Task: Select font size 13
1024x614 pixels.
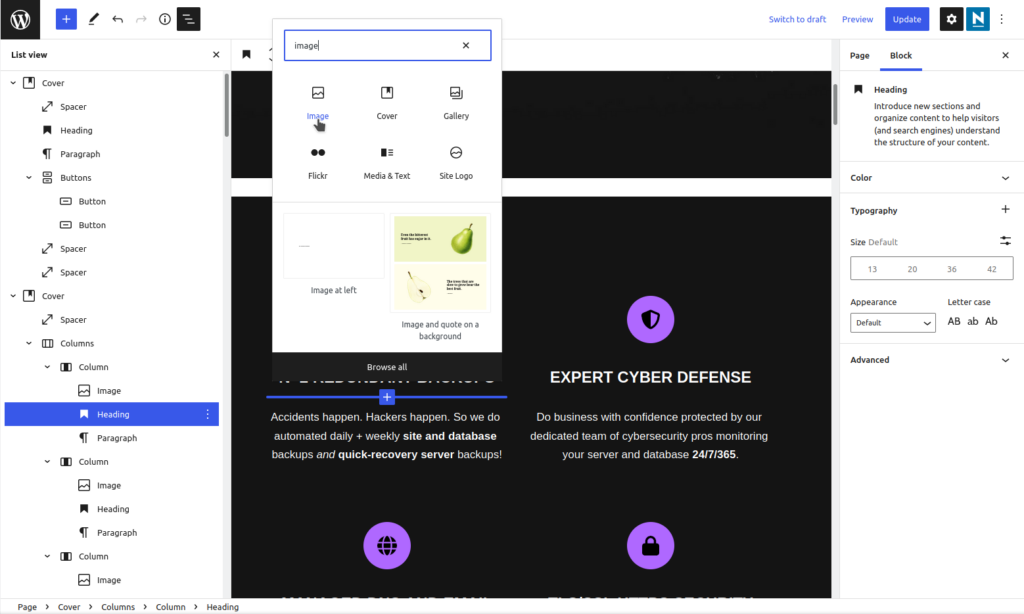Action: point(872,268)
